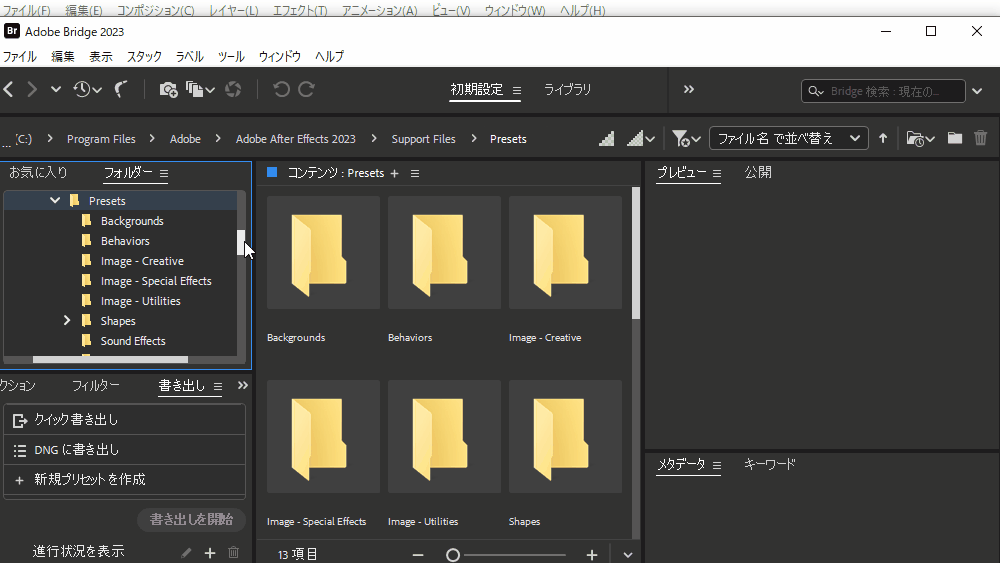
Task: Open search options dropdown arrow
Action: [x=977, y=91]
